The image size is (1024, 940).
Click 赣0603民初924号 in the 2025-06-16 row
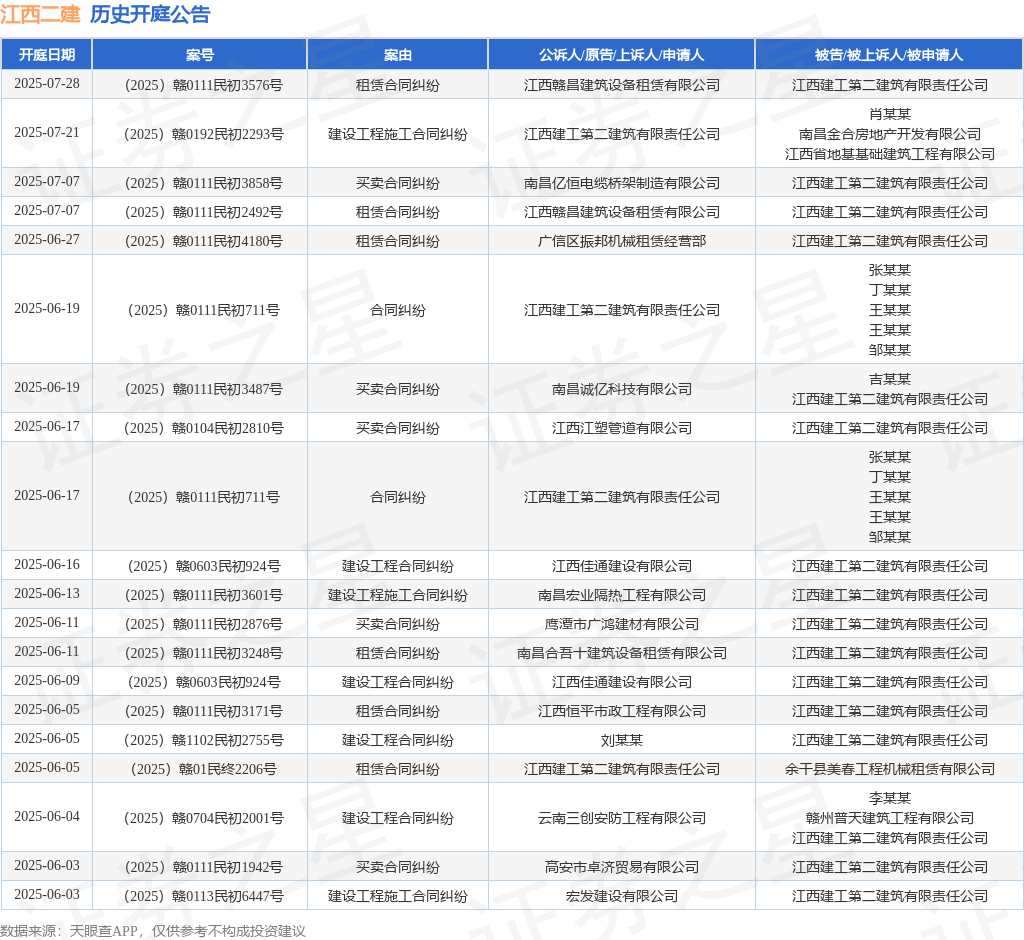pos(204,566)
